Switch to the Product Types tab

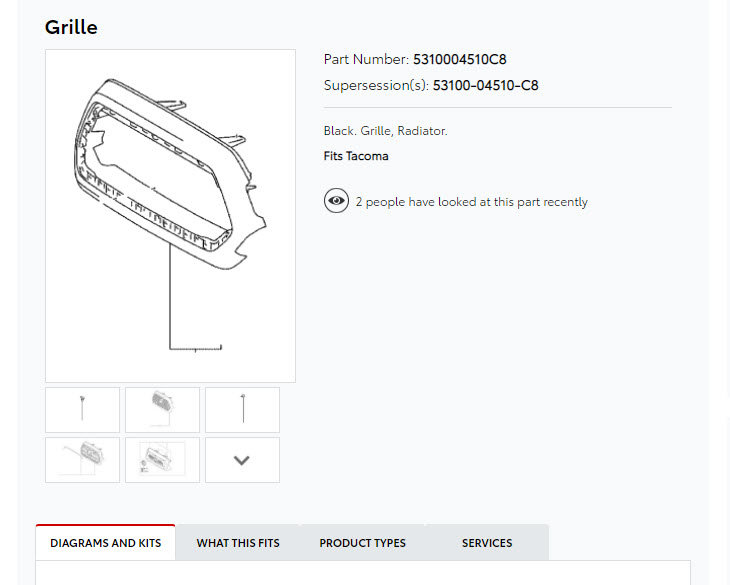click(362, 543)
